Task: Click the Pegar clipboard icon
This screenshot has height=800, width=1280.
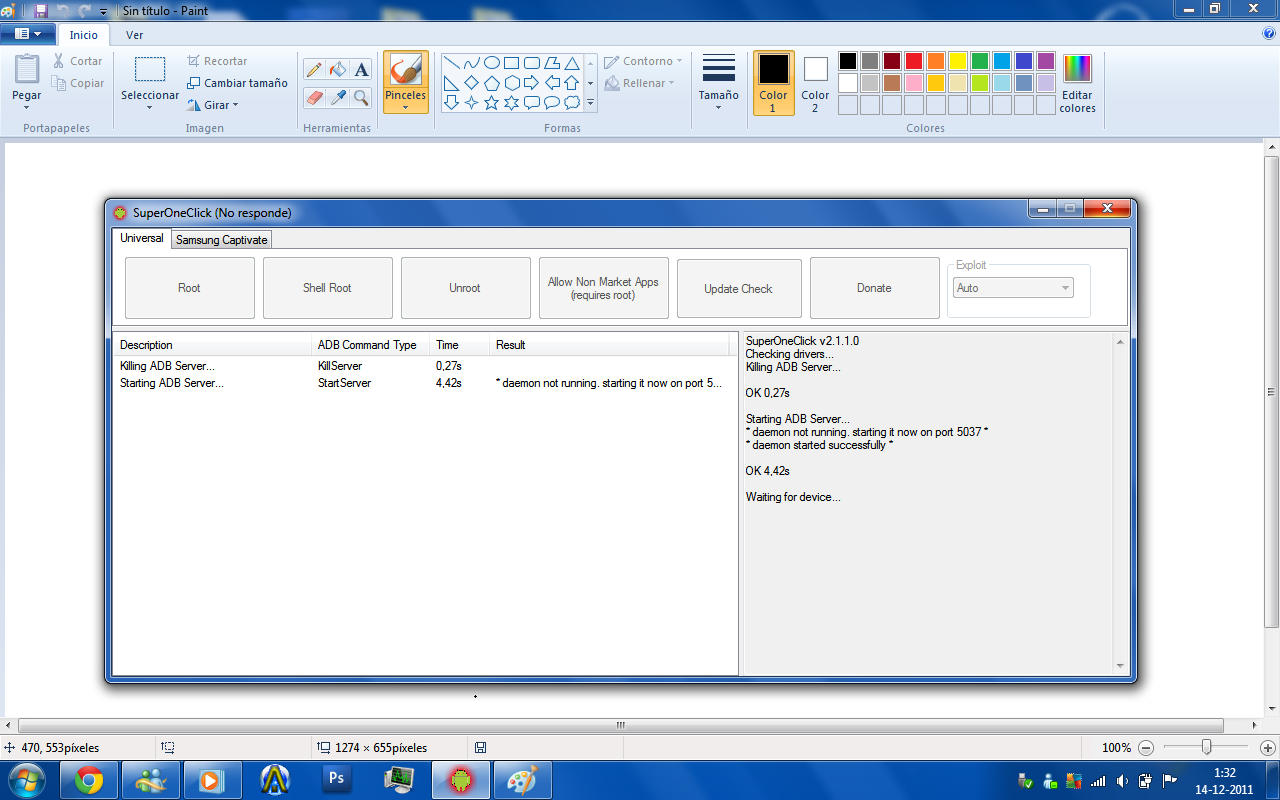Action: point(27,69)
